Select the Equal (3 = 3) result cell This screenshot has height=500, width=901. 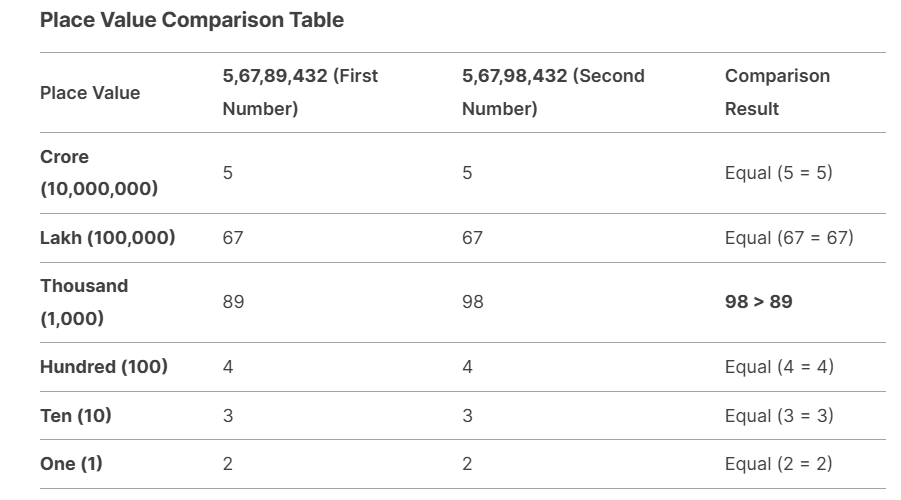[779, 416]
